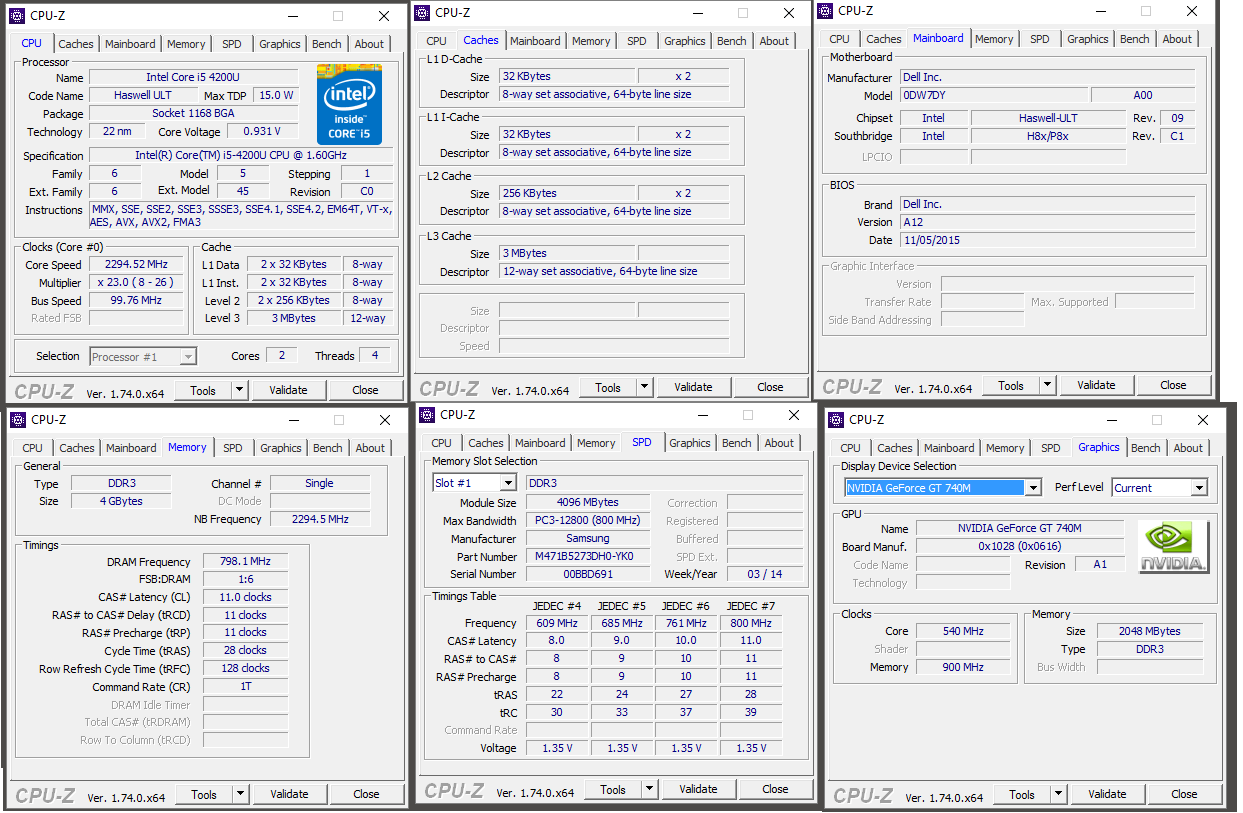The width and height of the screenshot is (1243, 813).
Task: Select the Graphics tab in the Mainboard-tab window
Action: click(1088, 39)
